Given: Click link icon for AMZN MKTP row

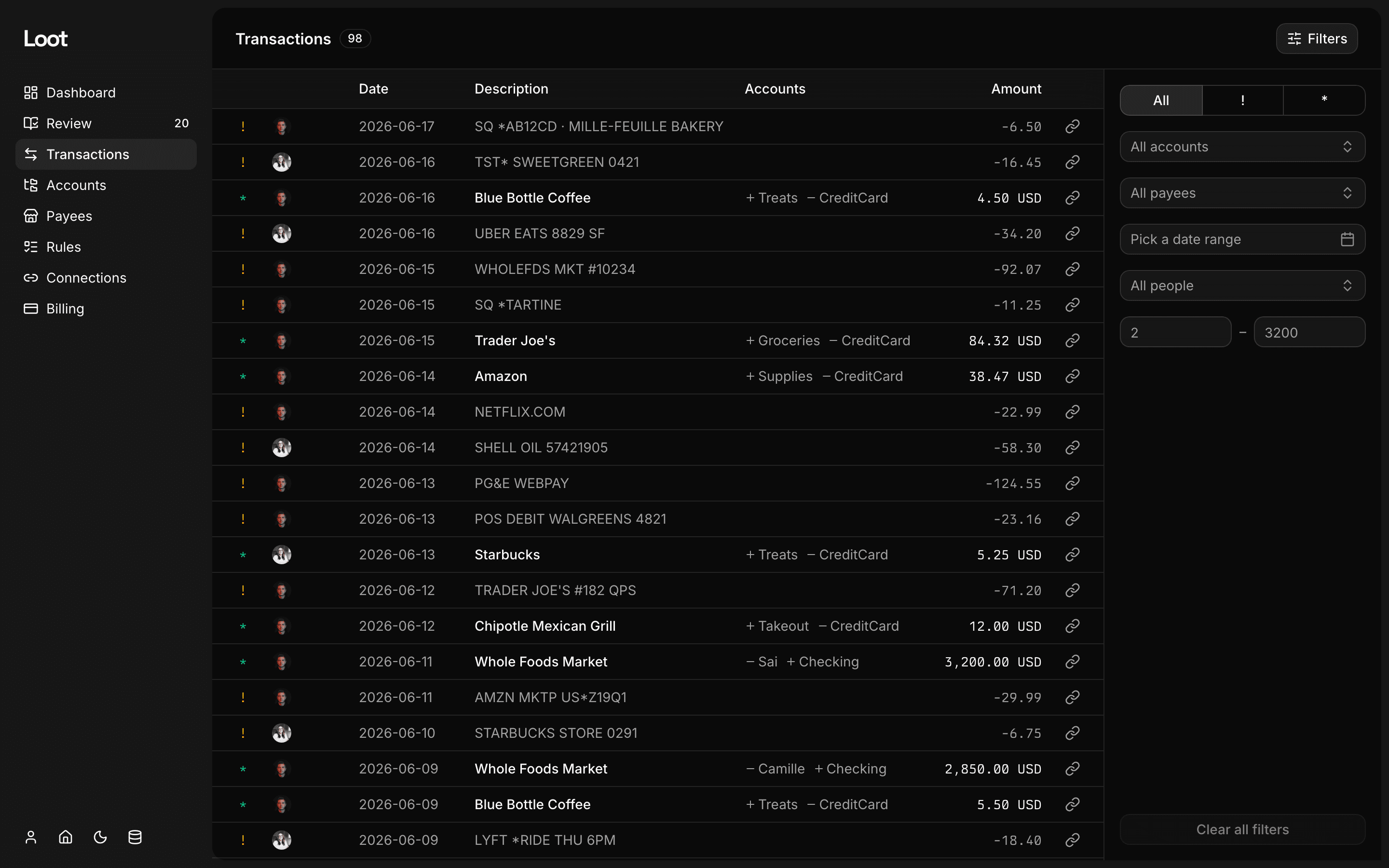Looking at the screenshot, I should click(x=1073, y=697).
